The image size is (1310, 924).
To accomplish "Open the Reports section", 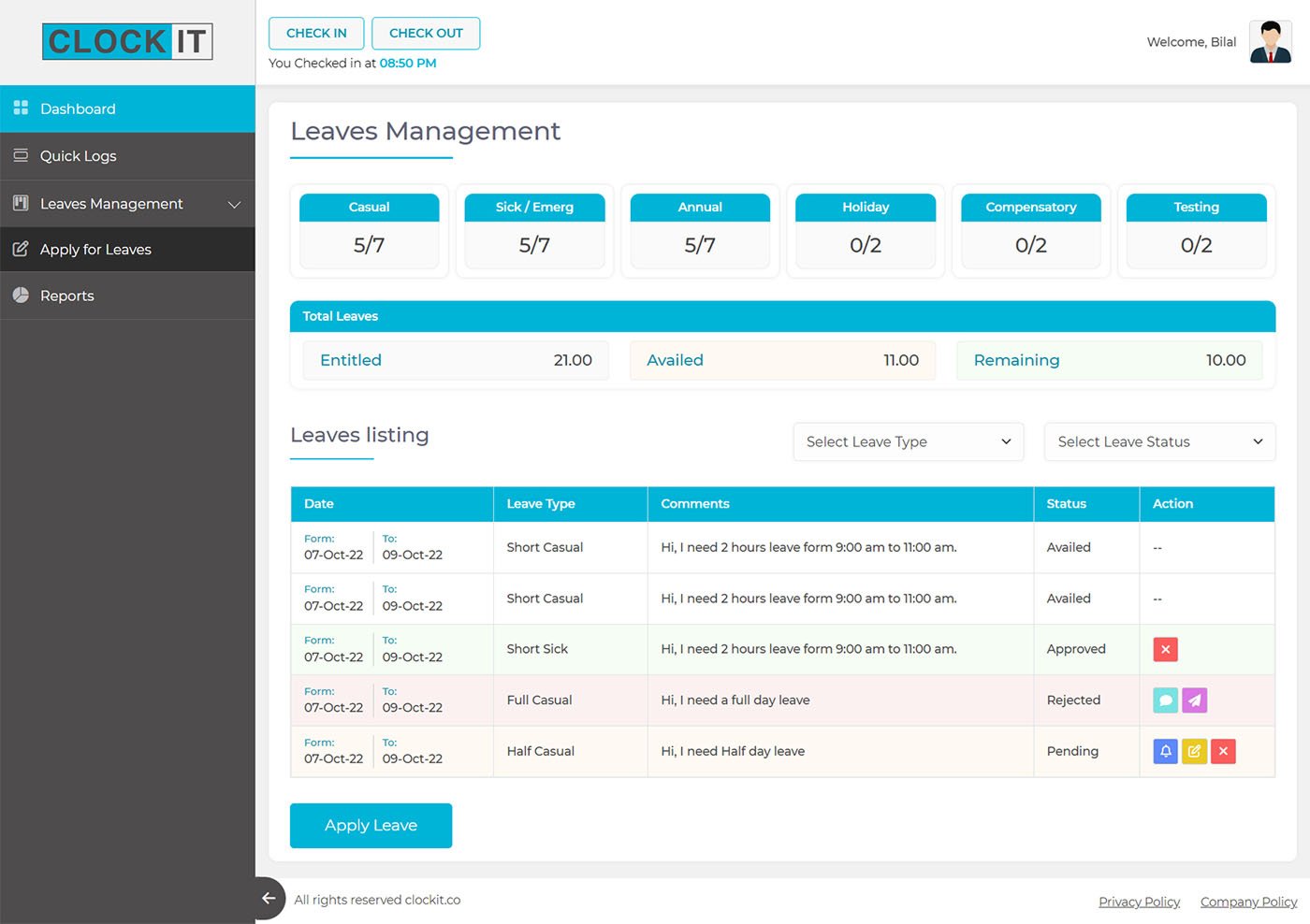I will pos(127,296).
